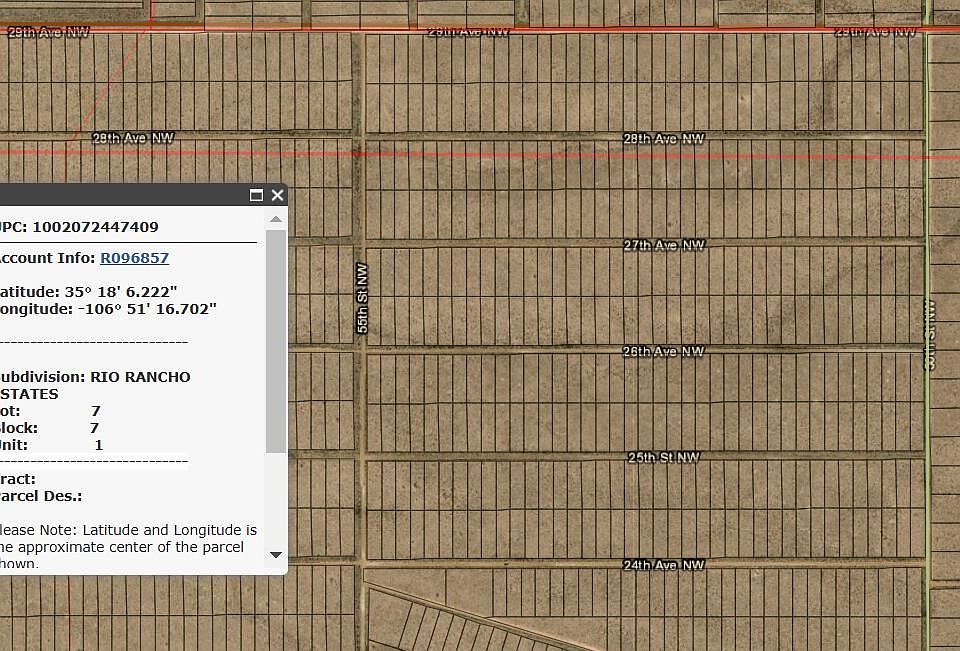Click the Unit value row
This screenshot has height=651, width=960.
52,445
